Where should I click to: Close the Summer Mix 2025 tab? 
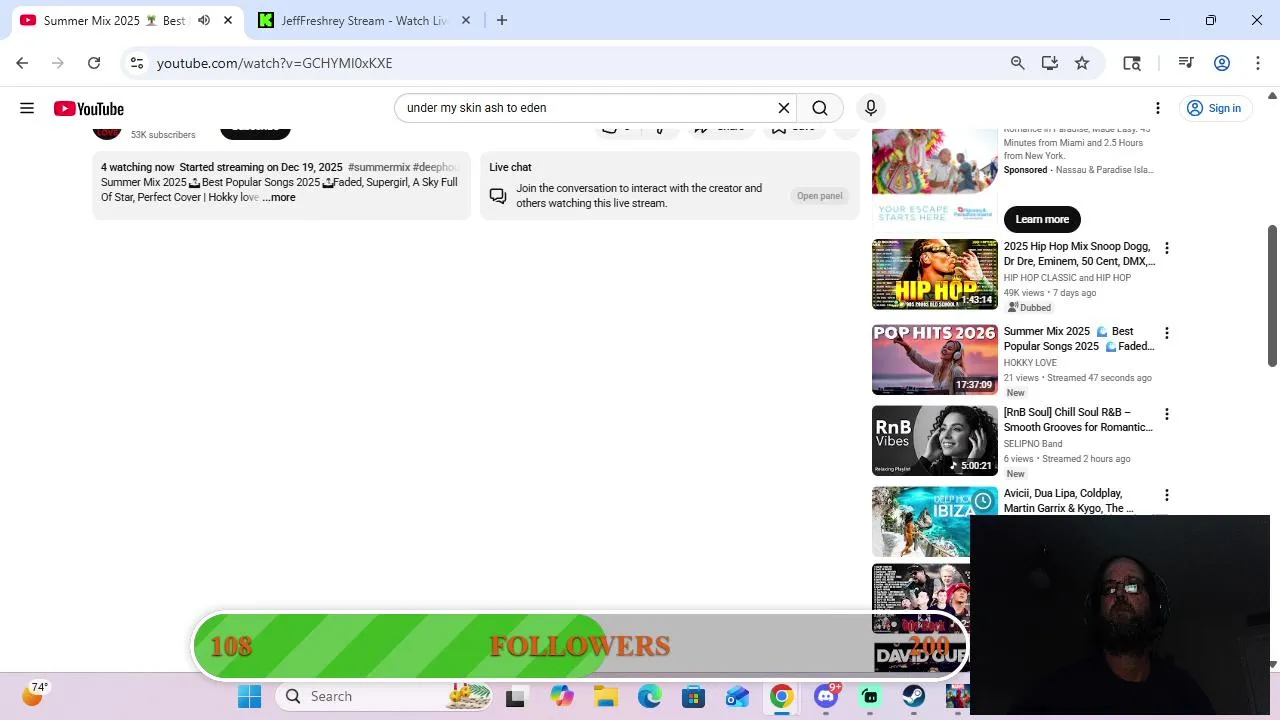(228, 20)
